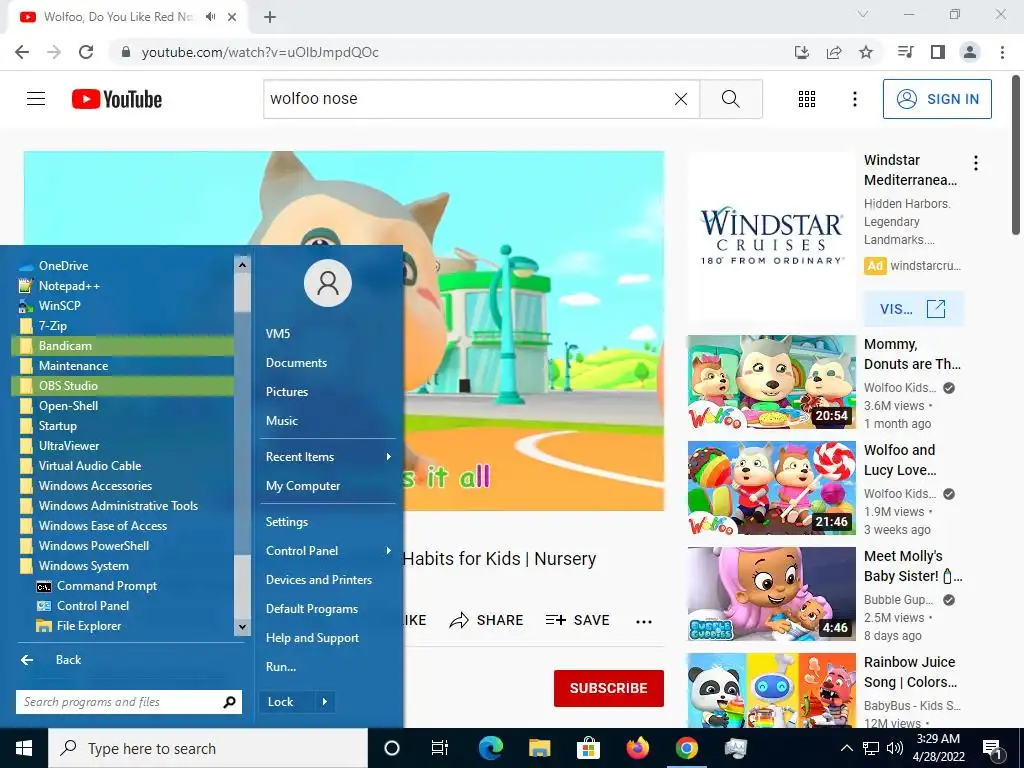Toggle Chrome side panel

pyautogui.click(x=938, y=52)
